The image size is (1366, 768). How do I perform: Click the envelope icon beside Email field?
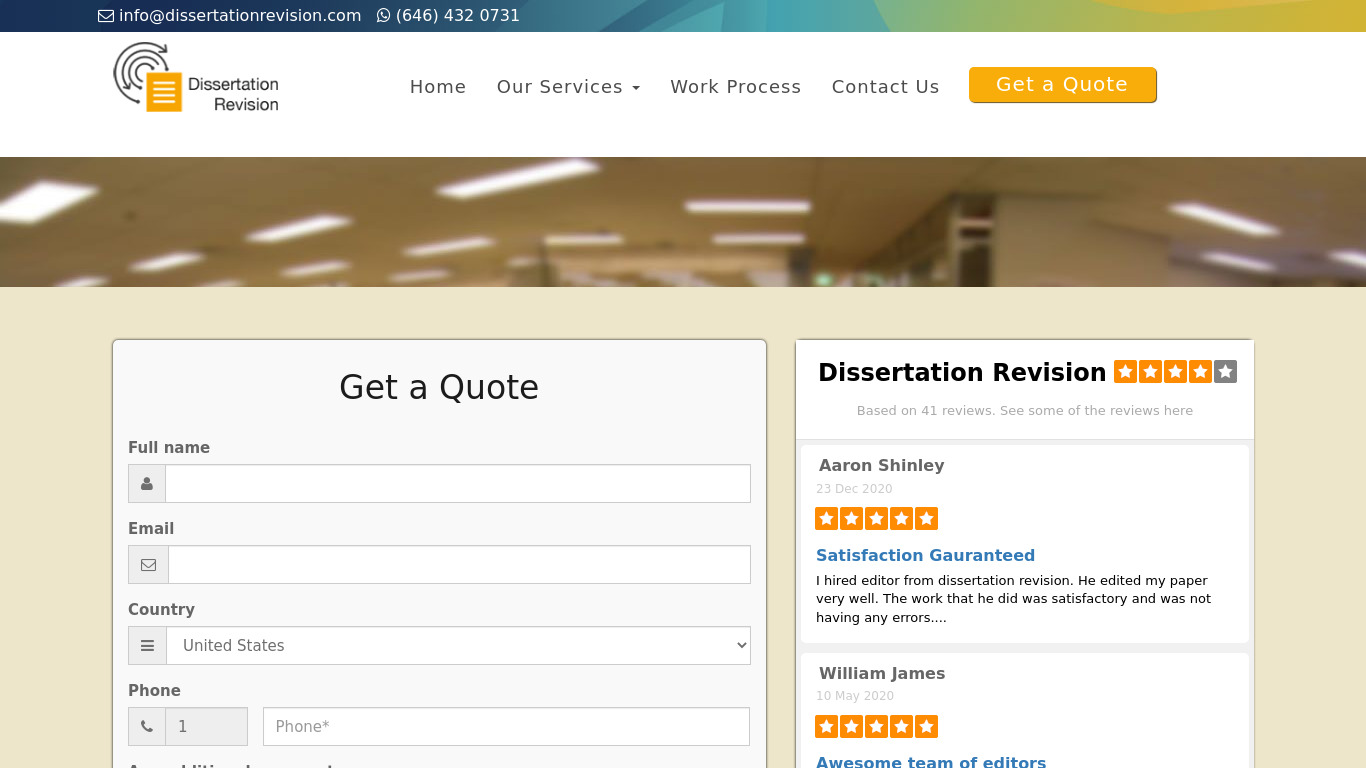[x=148, y=565]
